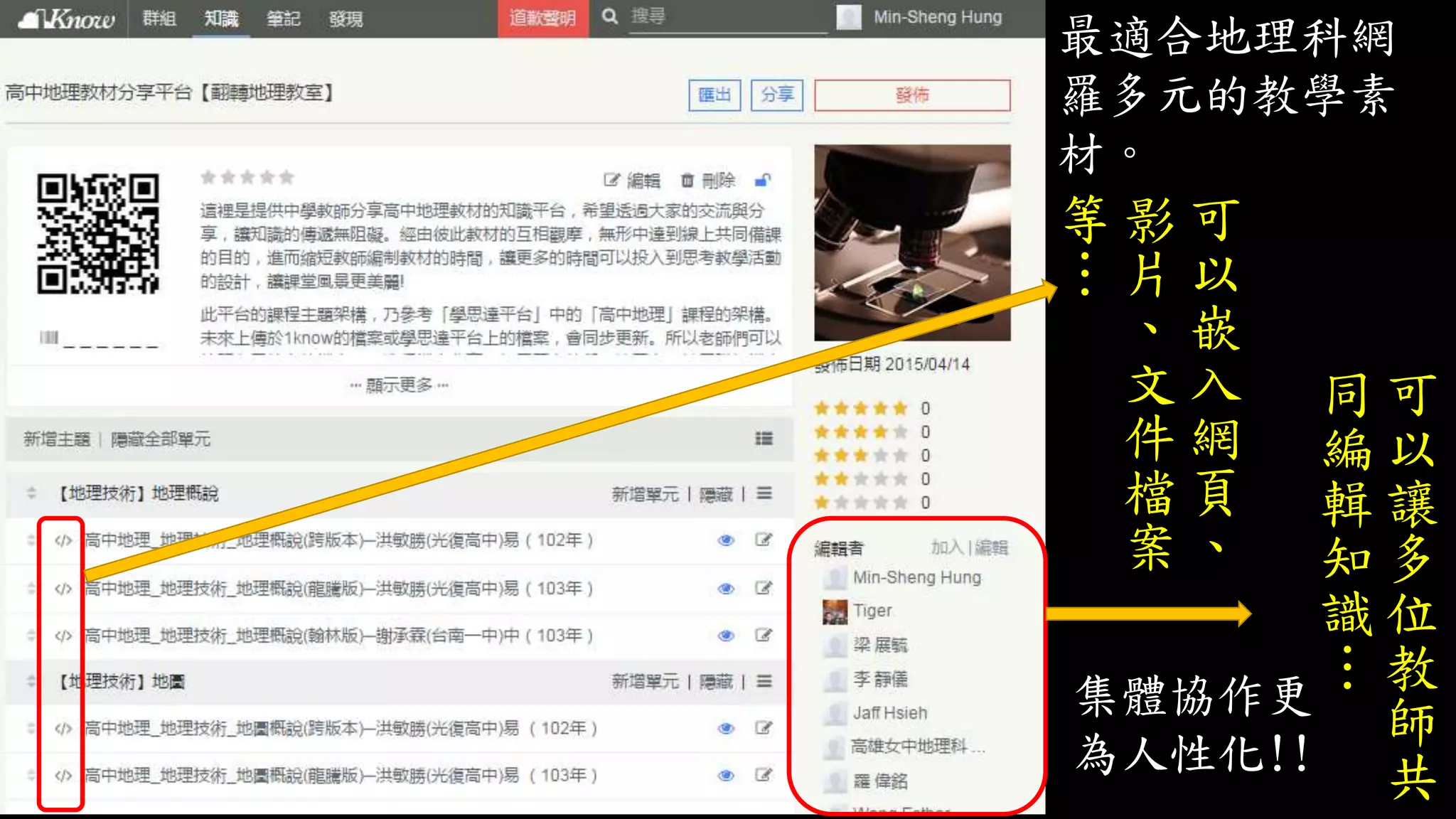The width and height of the screenshot is (1456, 819).
Task: Reorder handle for 【地理技術】地理概說 topic
Action: pyautogui.click(x=31, y=493)
